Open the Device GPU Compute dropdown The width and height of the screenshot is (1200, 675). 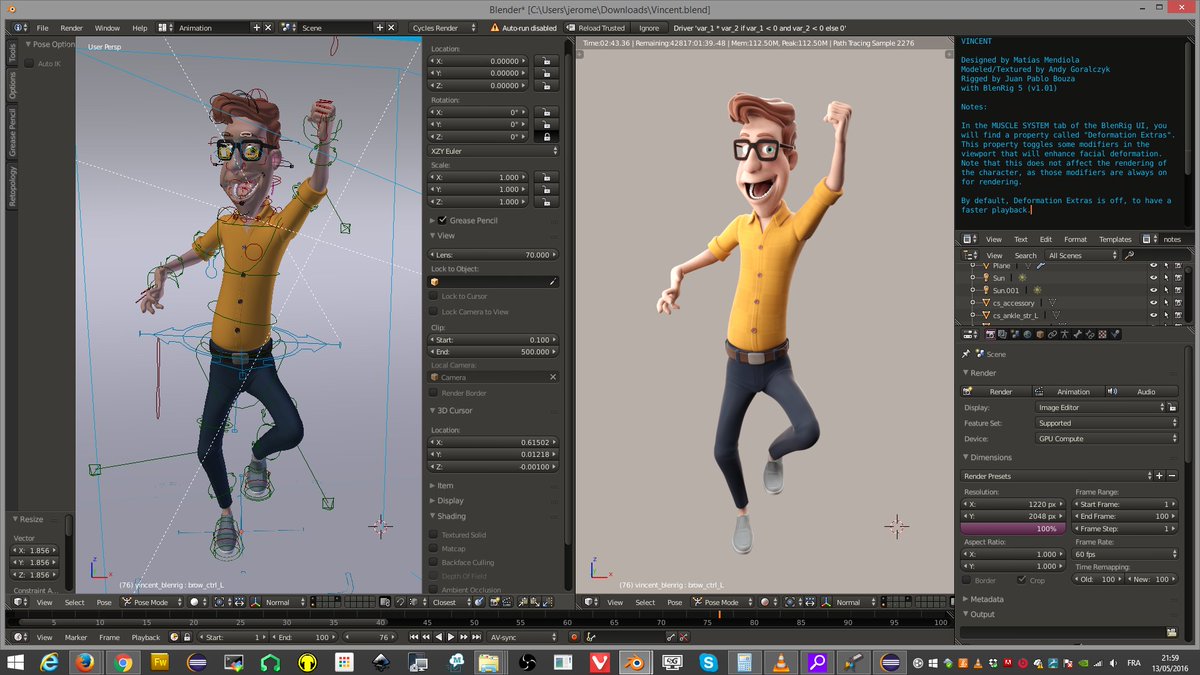click(1106, 438)
